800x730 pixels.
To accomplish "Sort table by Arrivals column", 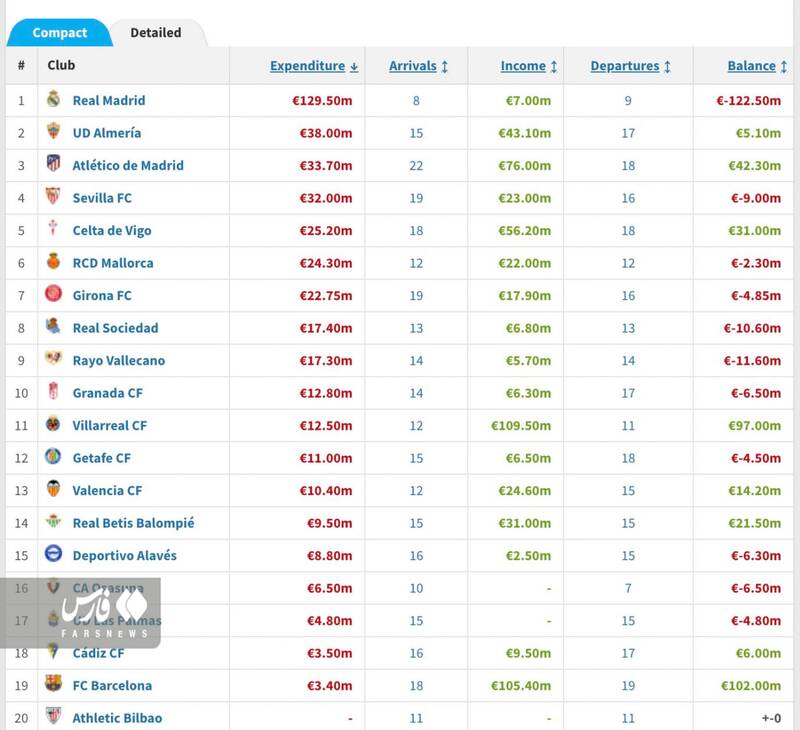I will 418,66.
